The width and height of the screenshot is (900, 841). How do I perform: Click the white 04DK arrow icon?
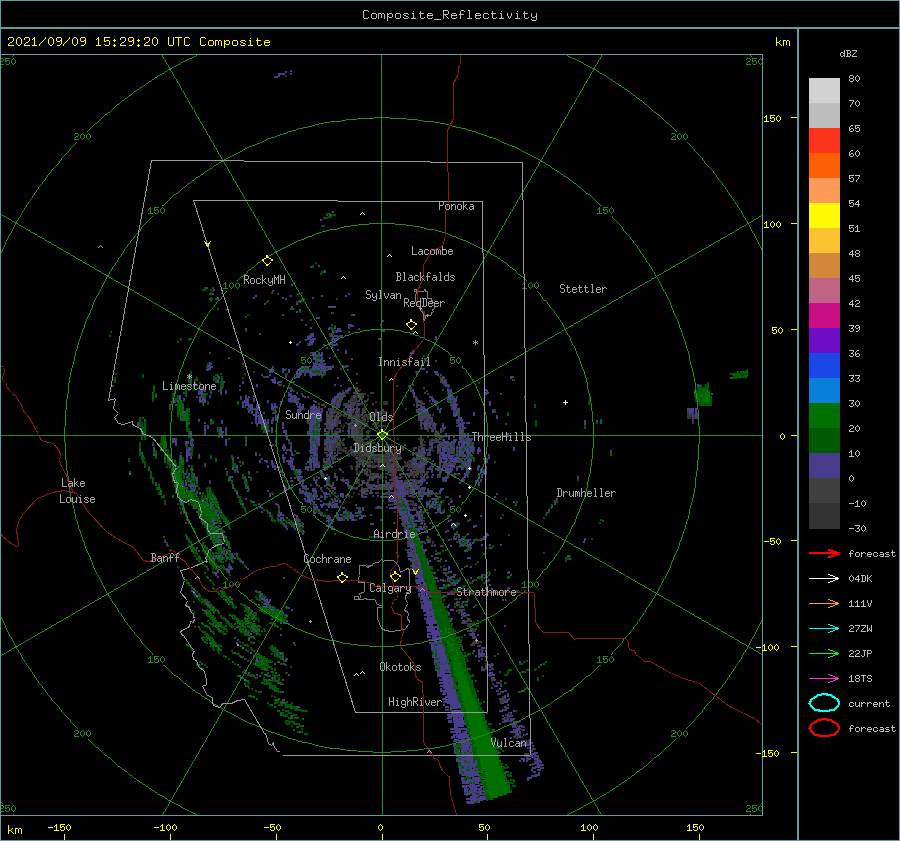coord(824,578)
